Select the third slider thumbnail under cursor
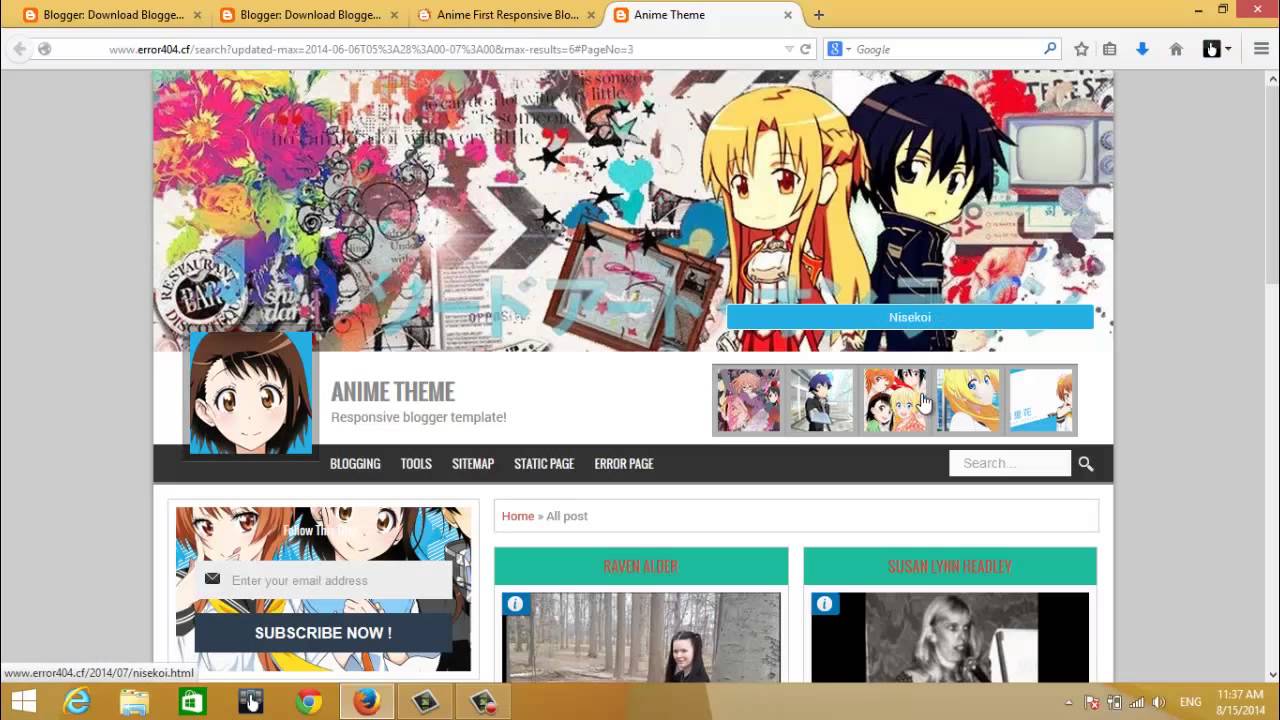Screen dimensions: 1280x720 (895, 400)
